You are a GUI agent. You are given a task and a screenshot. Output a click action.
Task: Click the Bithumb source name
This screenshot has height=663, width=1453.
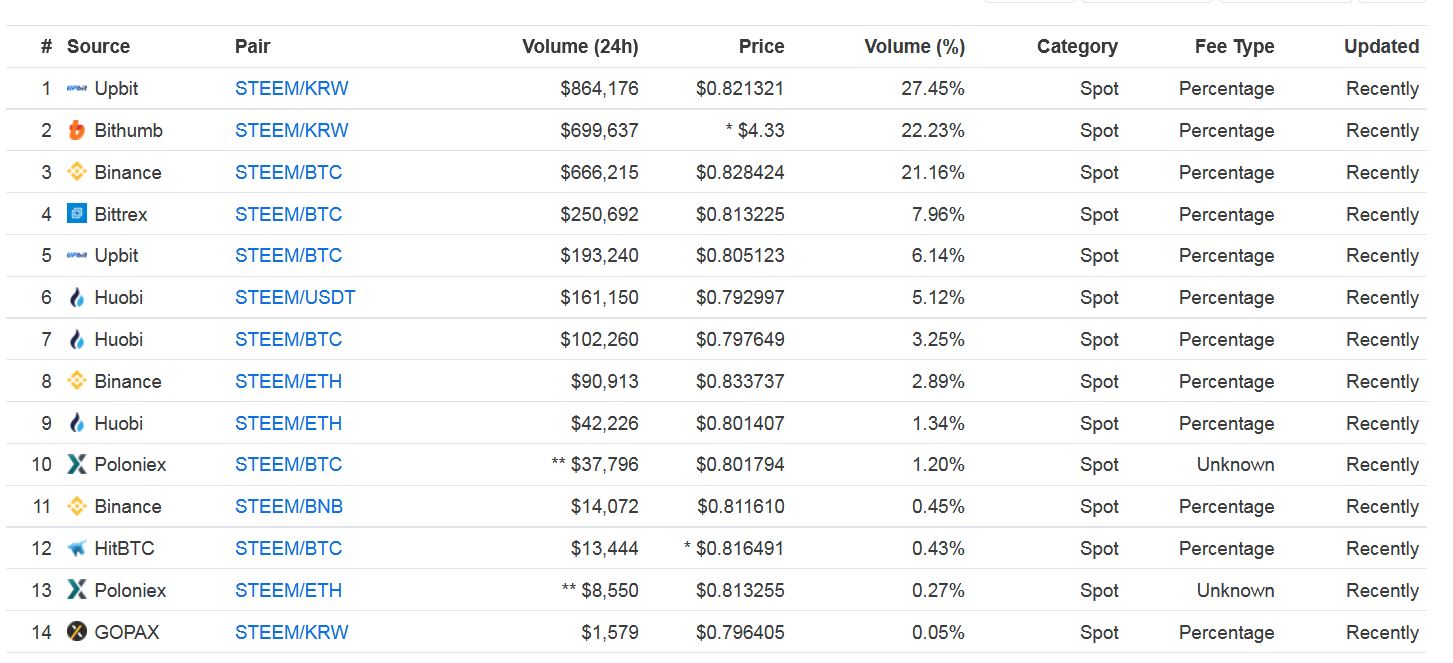pos(128,131)
